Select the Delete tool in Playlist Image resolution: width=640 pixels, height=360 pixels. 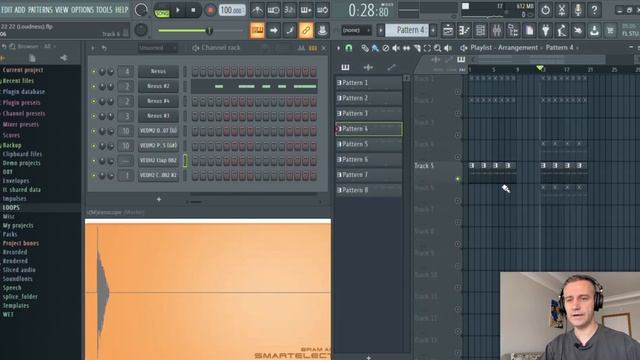pyautogui.click(x=386, y=48)
